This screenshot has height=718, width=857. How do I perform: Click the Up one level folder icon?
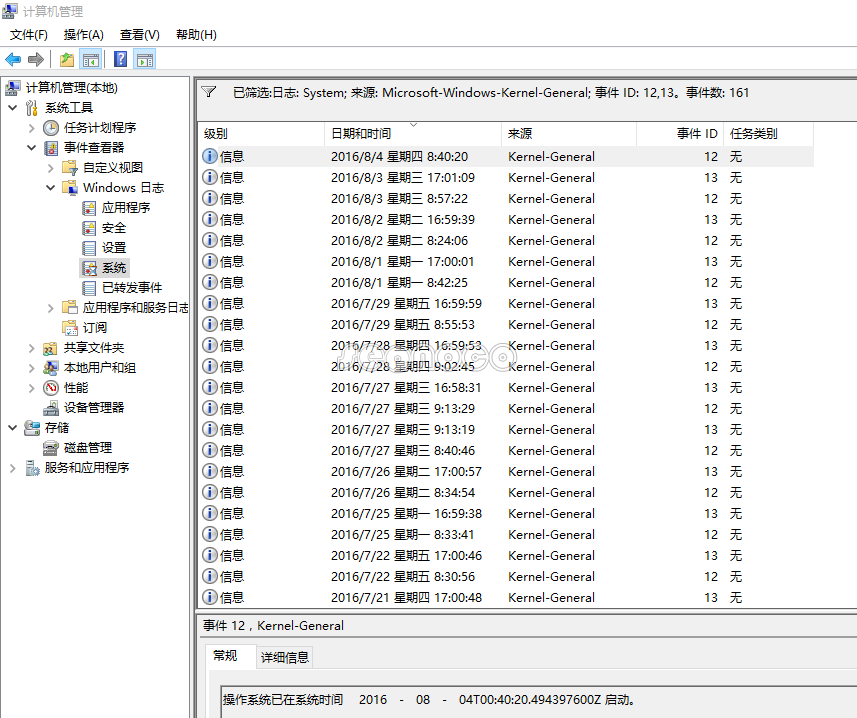tap(67, 60)
